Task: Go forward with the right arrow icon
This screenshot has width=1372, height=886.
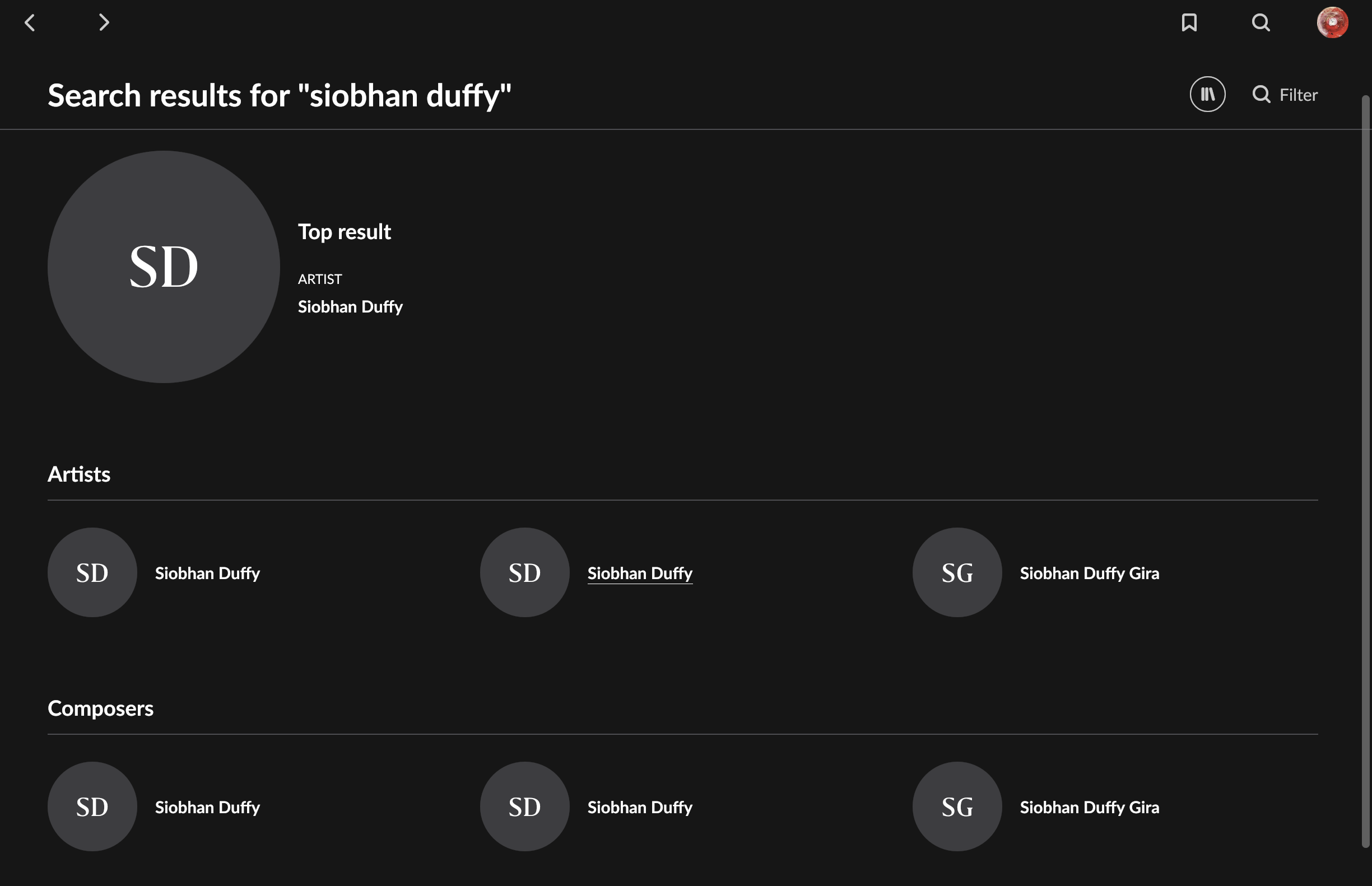Action: (x=104, y=23)
